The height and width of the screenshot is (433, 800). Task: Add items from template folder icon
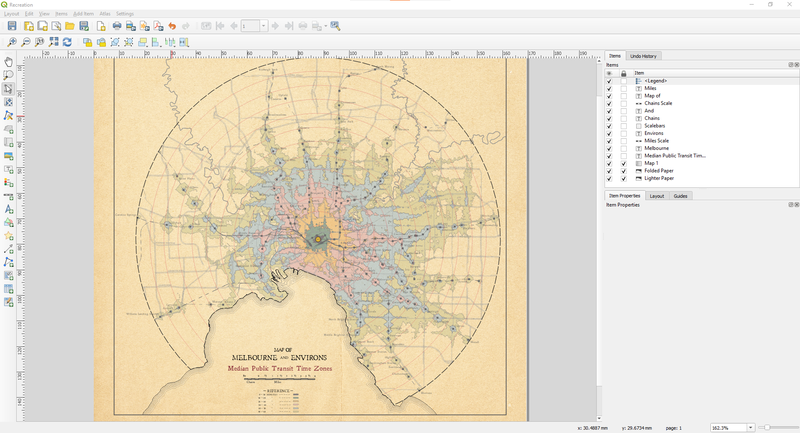(70, 26)
